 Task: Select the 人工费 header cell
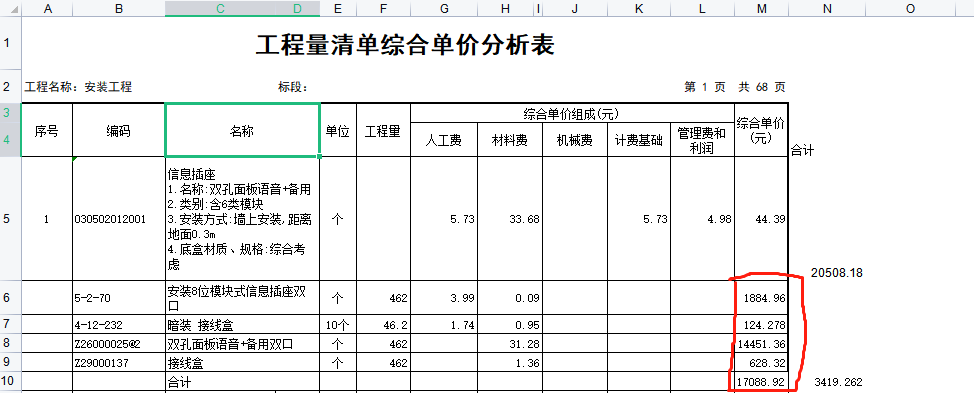tap(444, 141)
